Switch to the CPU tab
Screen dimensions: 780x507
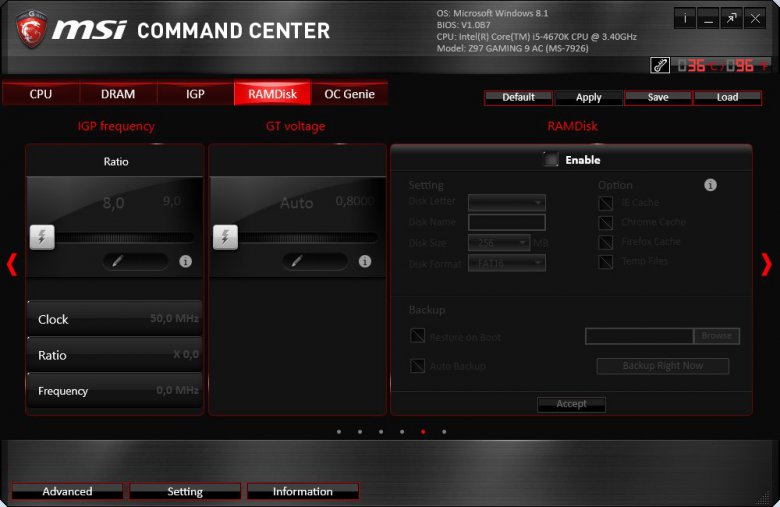coord(41,94)
